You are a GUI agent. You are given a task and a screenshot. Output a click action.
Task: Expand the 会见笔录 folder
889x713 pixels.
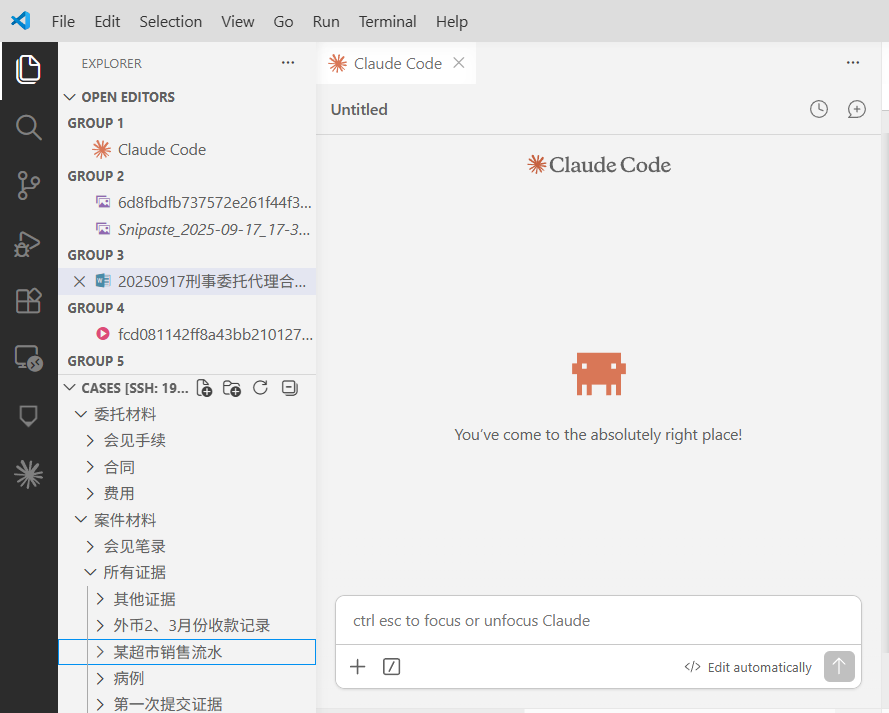(90, 546)
